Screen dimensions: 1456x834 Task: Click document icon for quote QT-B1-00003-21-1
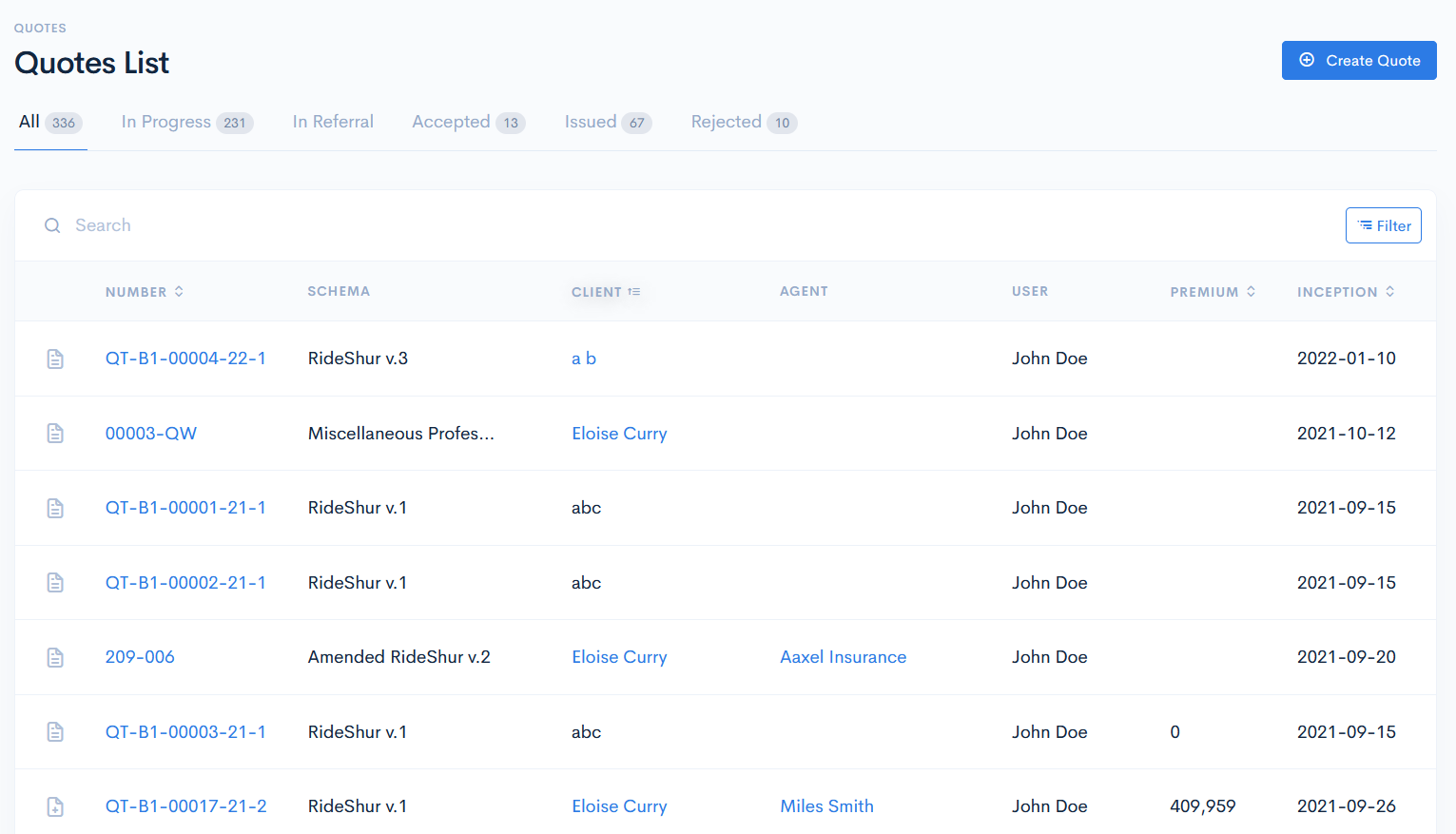click(55, 732)
